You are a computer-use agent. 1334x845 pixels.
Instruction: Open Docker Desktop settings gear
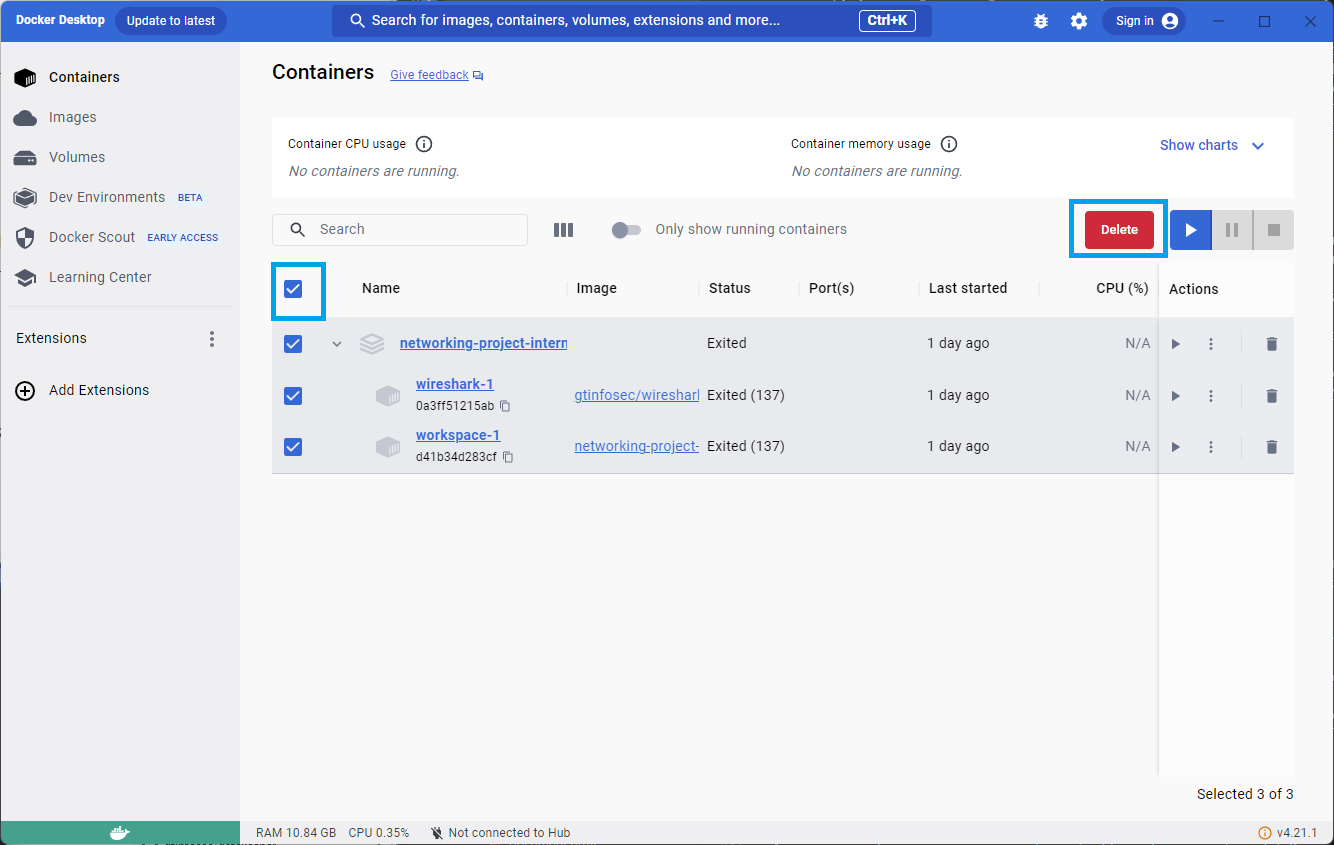tap(1079, 20)
